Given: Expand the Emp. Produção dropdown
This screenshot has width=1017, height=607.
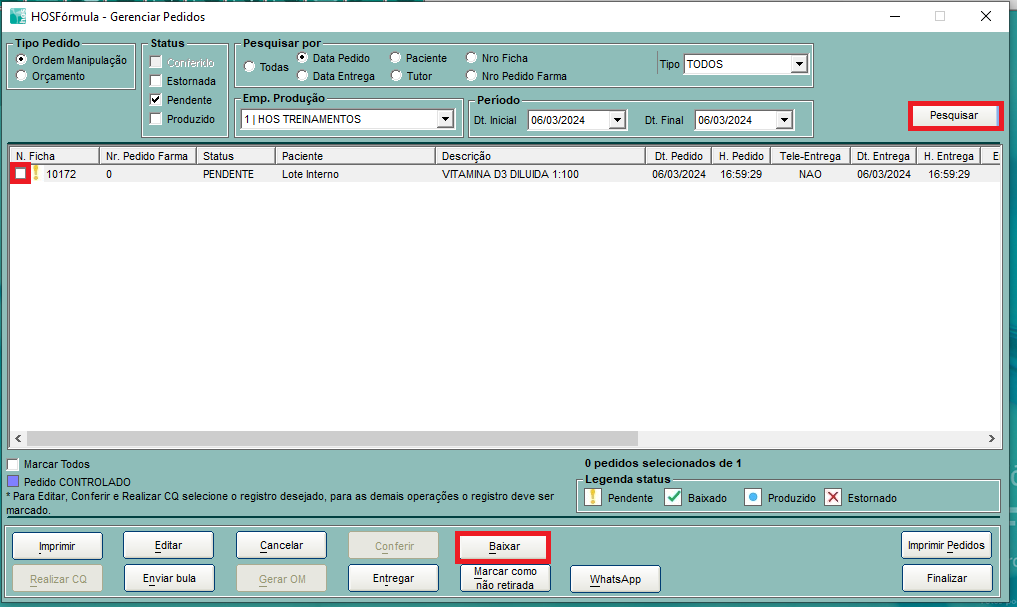Looking at the screenshot, I should point(445,119).
